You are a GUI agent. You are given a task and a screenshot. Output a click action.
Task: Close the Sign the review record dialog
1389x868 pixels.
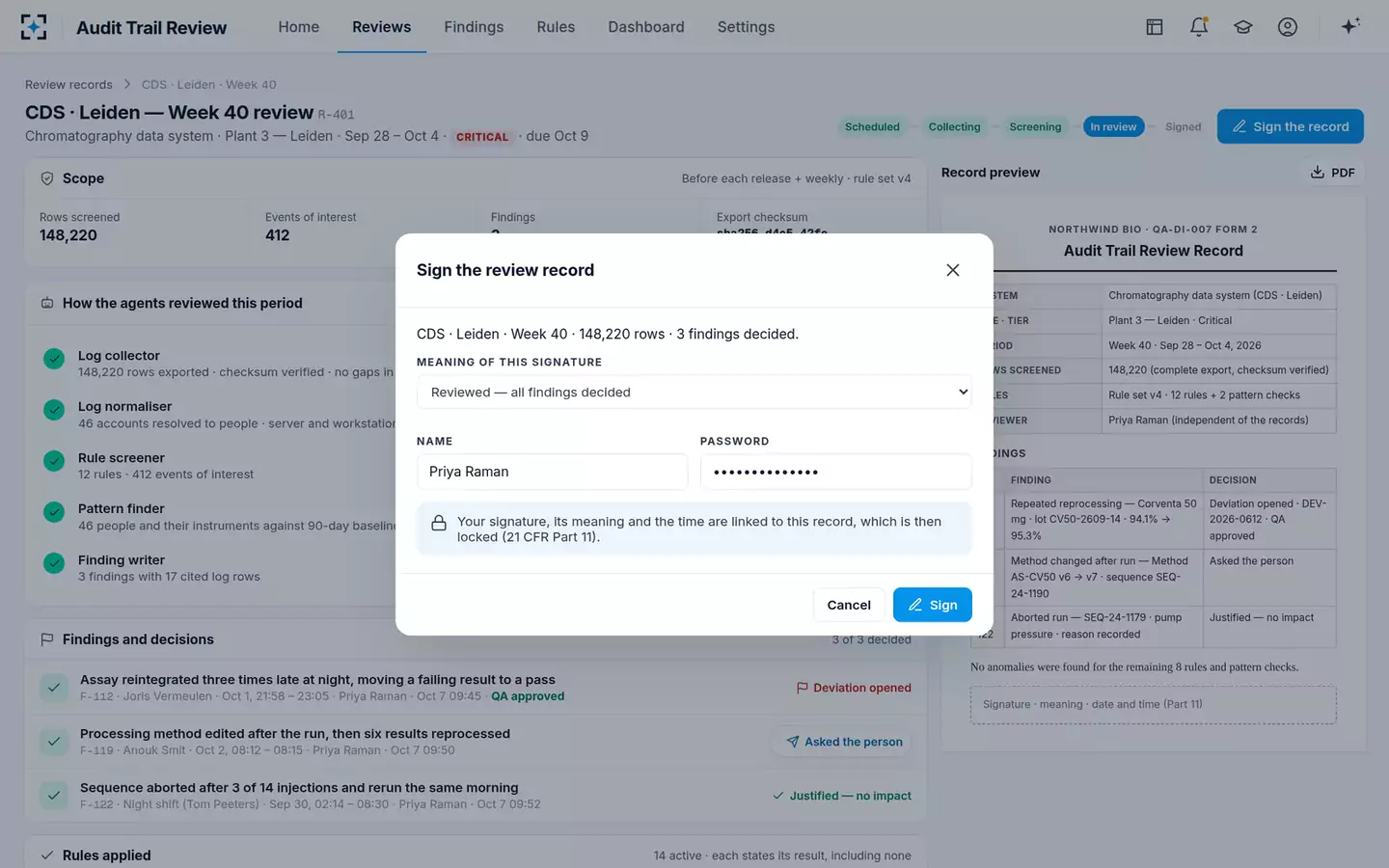[953, 270]
